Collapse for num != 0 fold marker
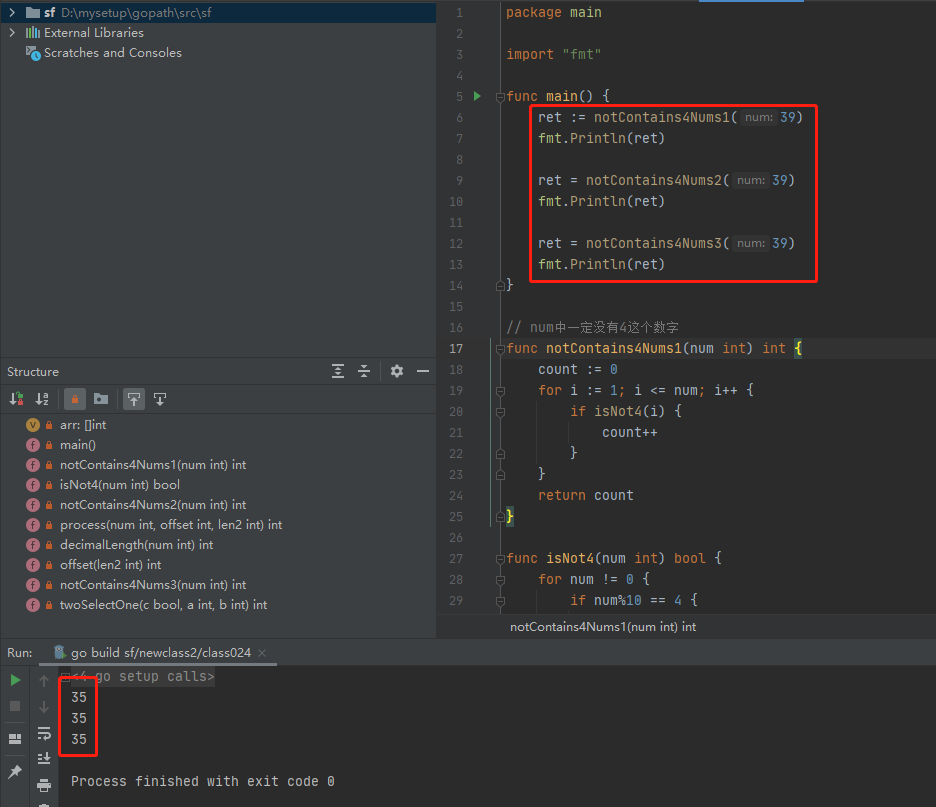The height and width of the screenshot is (807, 936). pos(500,580)
